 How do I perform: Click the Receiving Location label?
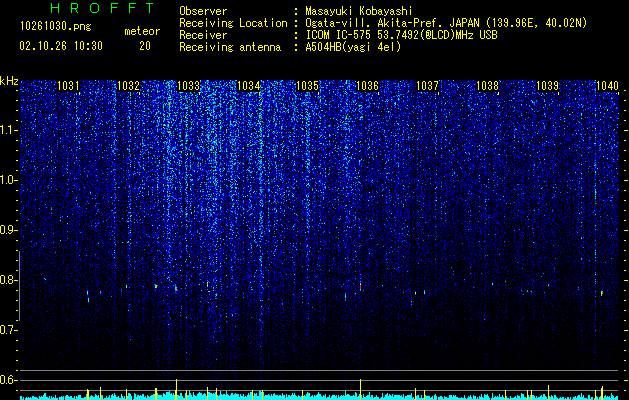click(233, 23)
